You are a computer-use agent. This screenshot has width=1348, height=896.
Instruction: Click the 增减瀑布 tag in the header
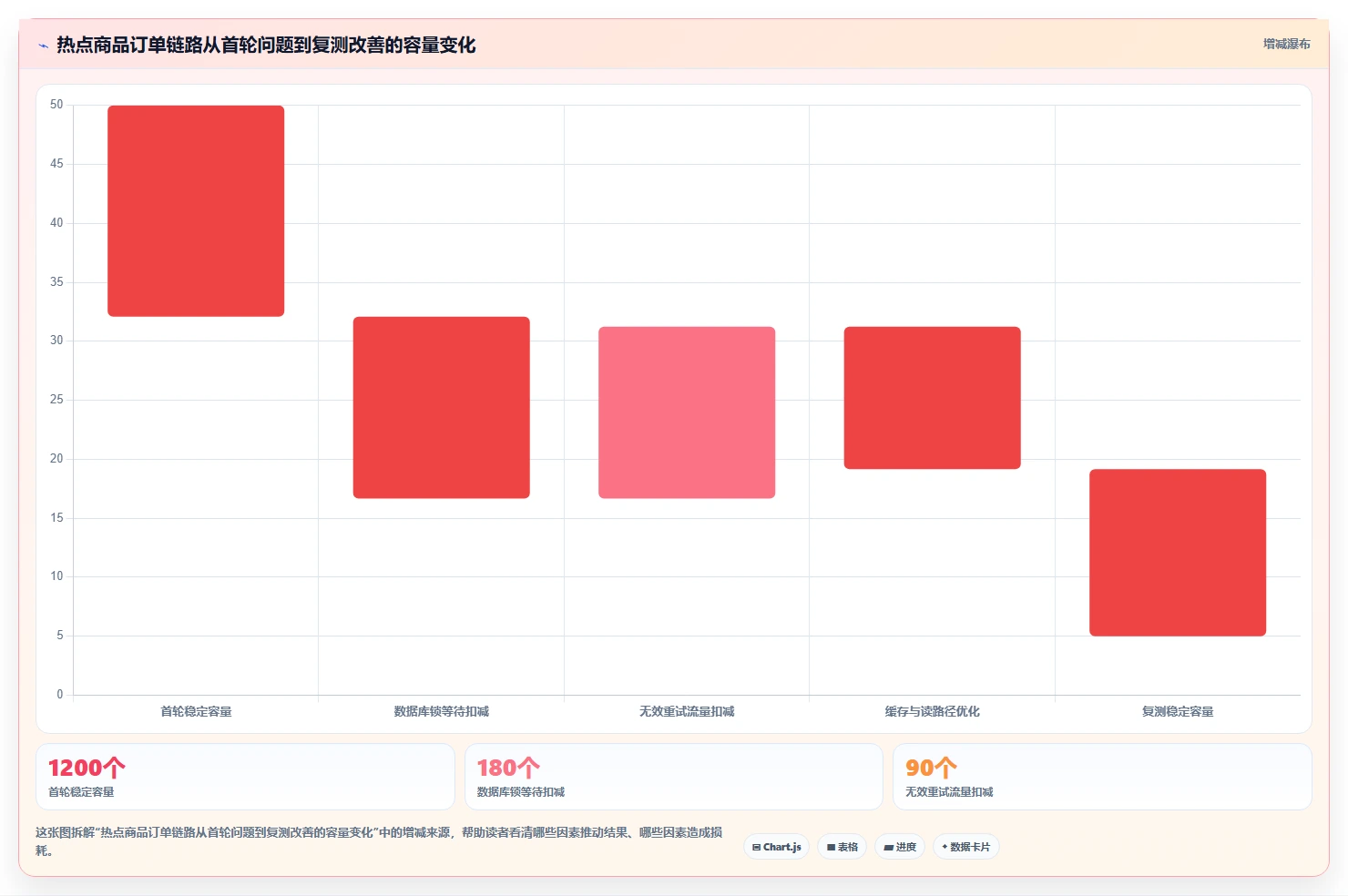point(1286,44)
